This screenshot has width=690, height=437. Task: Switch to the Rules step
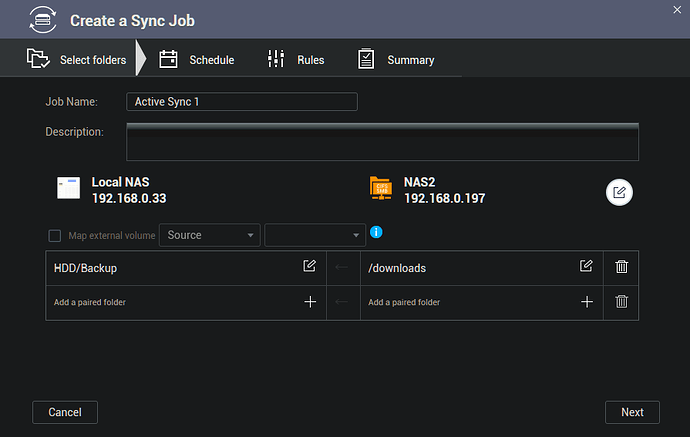(x=296, y=59)
